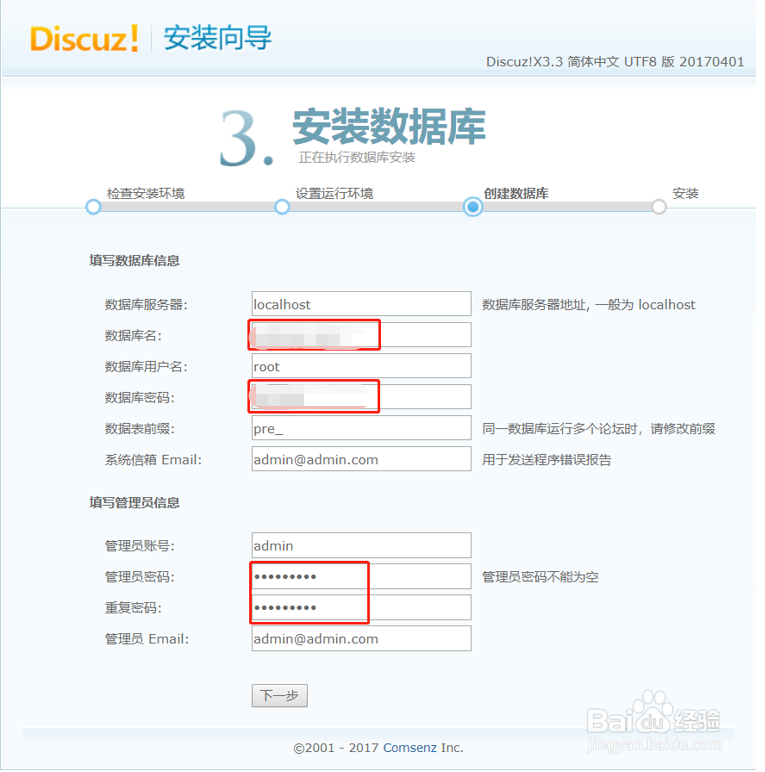Screen dimensions: 765x772
Task: Focus the 管理员账号 admin field
Action: 361,545
